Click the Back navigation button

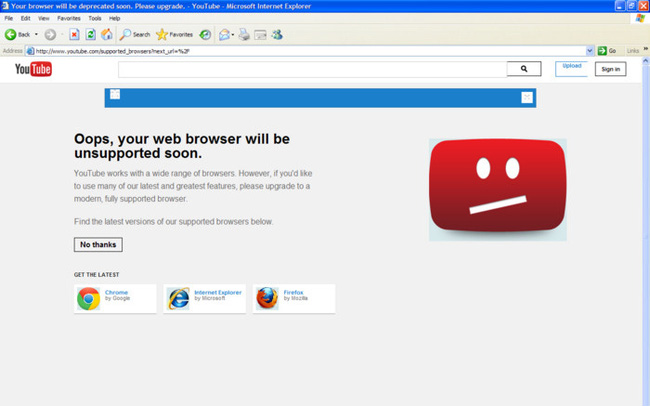pyautogui.click(x=17, y=35)
